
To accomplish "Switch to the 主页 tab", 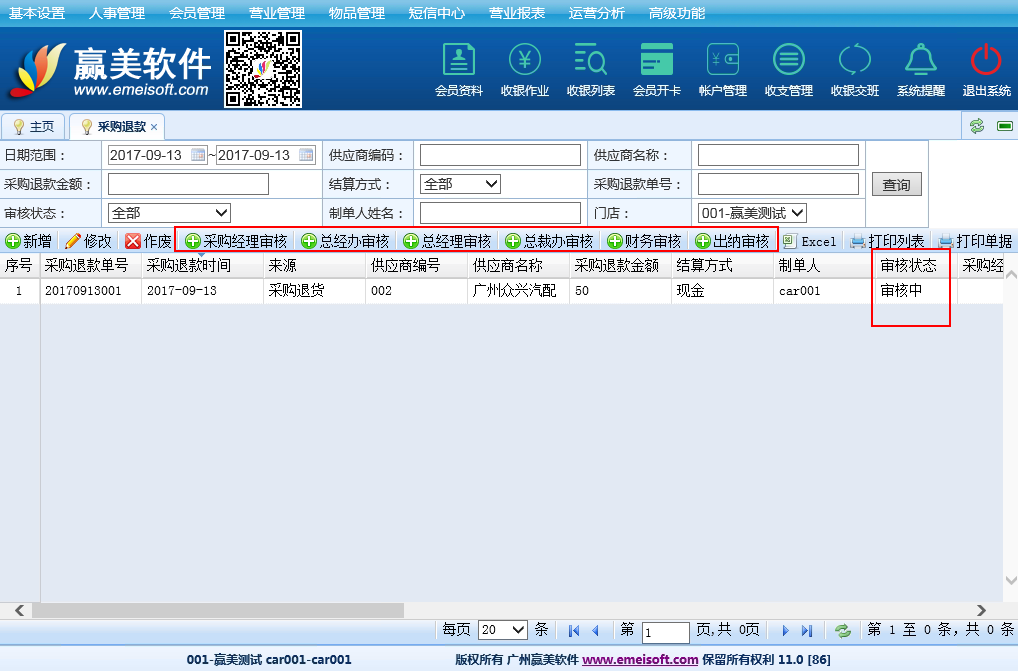I will point(34,127).
